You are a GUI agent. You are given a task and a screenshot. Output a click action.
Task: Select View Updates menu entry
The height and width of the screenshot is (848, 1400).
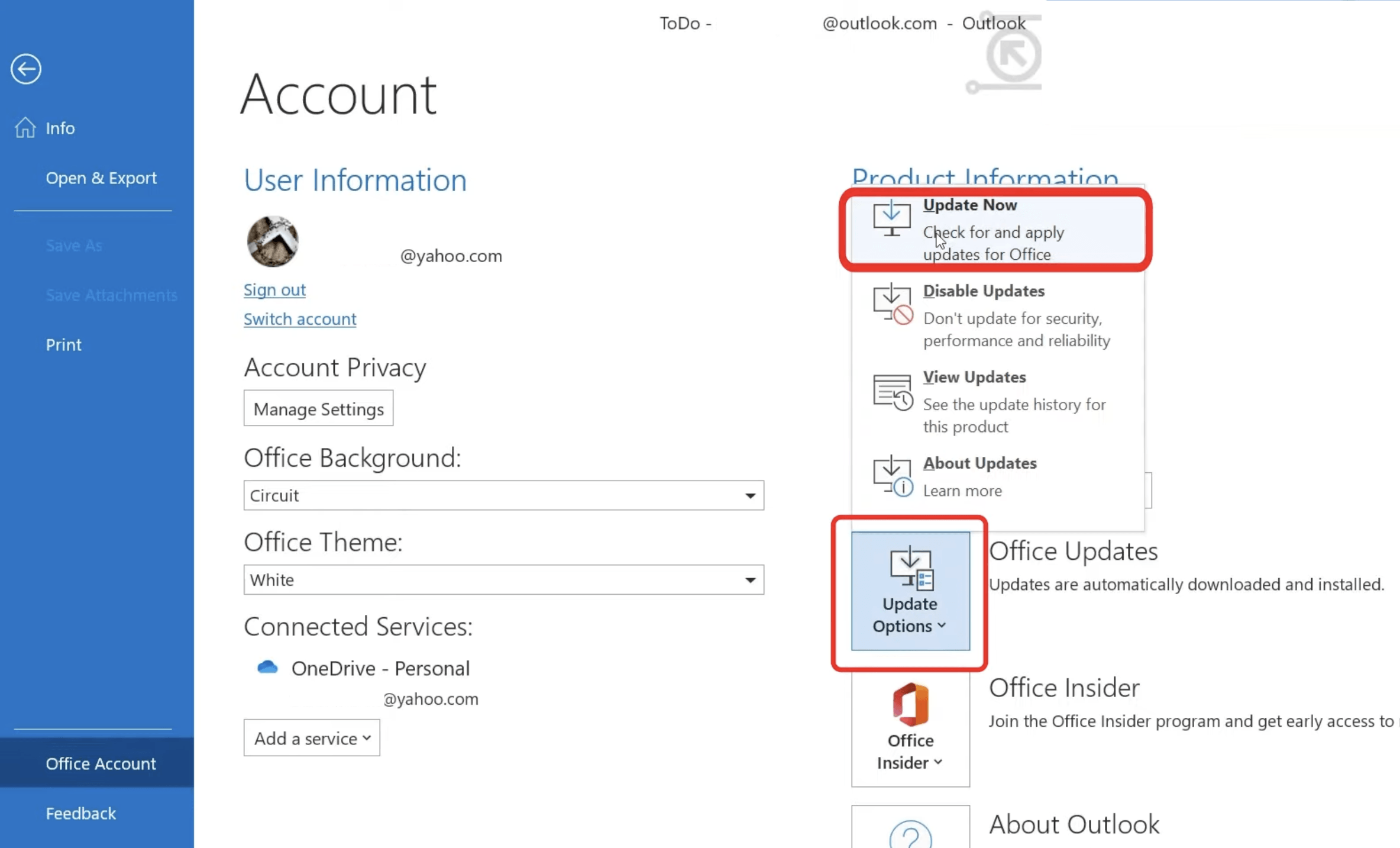pos(998,402)
